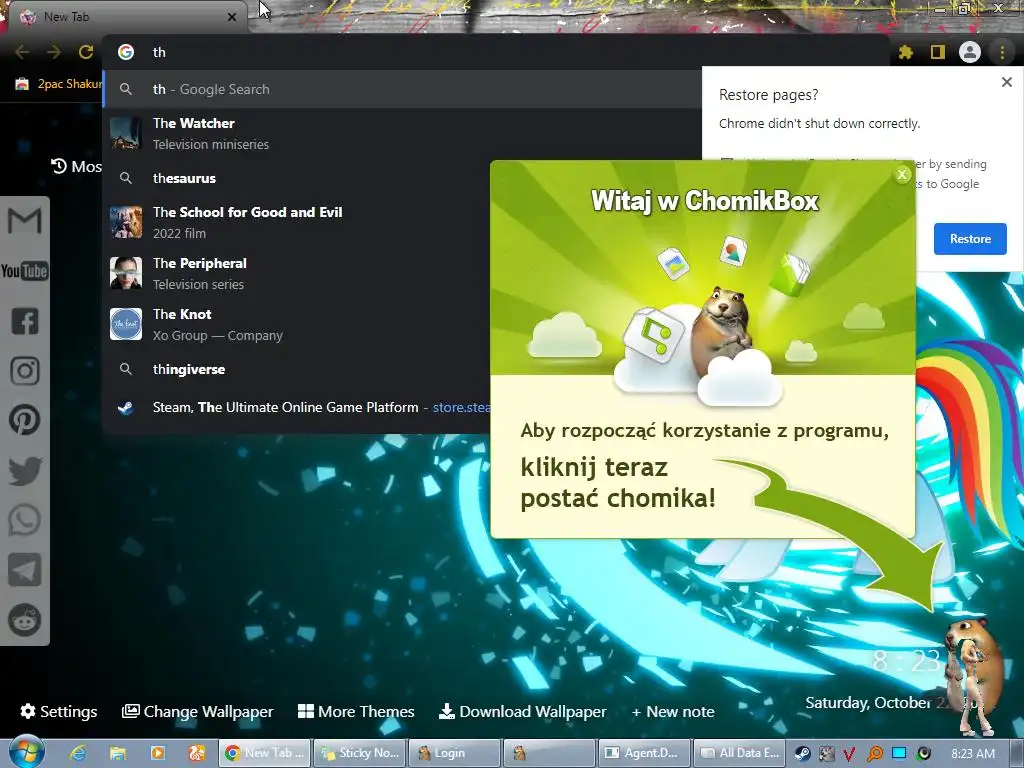The width and height of the screenshot is (1024, 768).
Task: Open More Themes
Action: tap(356, 711)
